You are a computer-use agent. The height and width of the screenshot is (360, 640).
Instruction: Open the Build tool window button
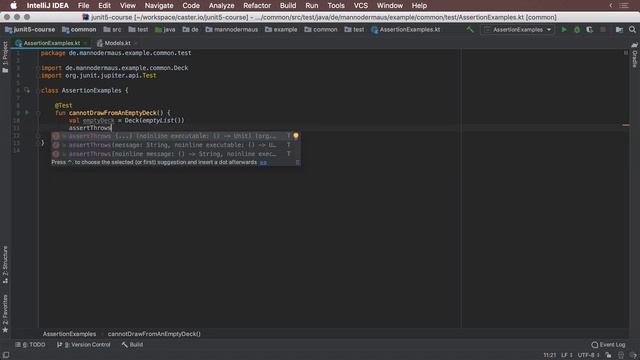[132, 344]
